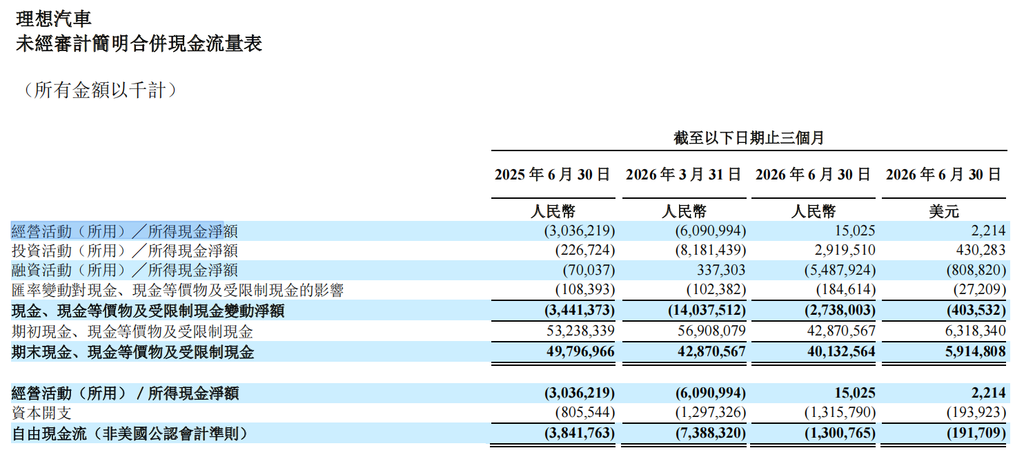Select 42,870,567 in the 期初現金 row
Viewport: 1024px width, 457px height.
coord(843,332)
